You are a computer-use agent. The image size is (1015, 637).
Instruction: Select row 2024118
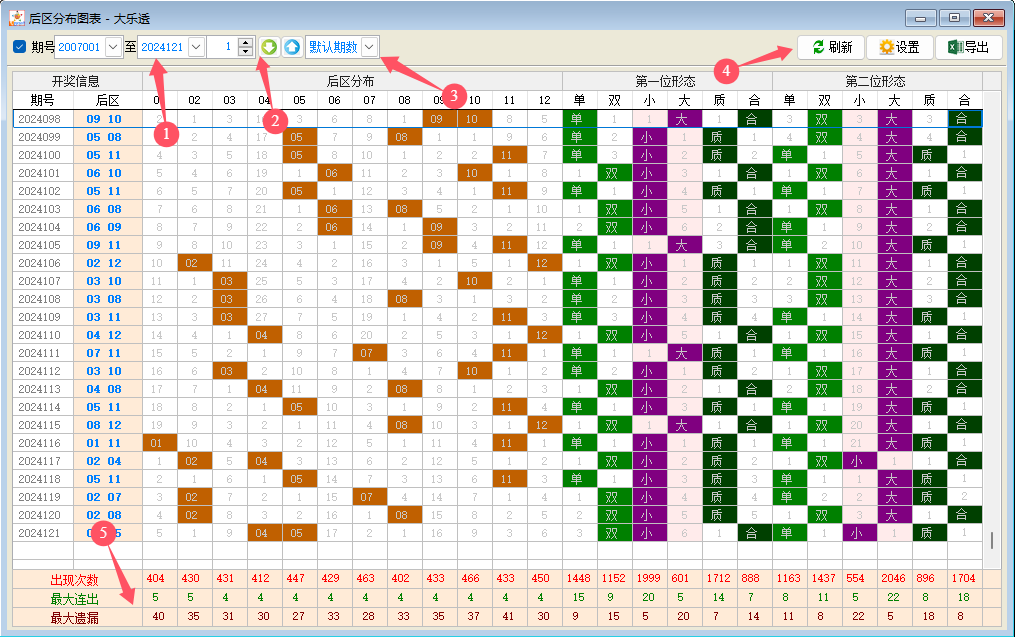[x=497, y=479]
